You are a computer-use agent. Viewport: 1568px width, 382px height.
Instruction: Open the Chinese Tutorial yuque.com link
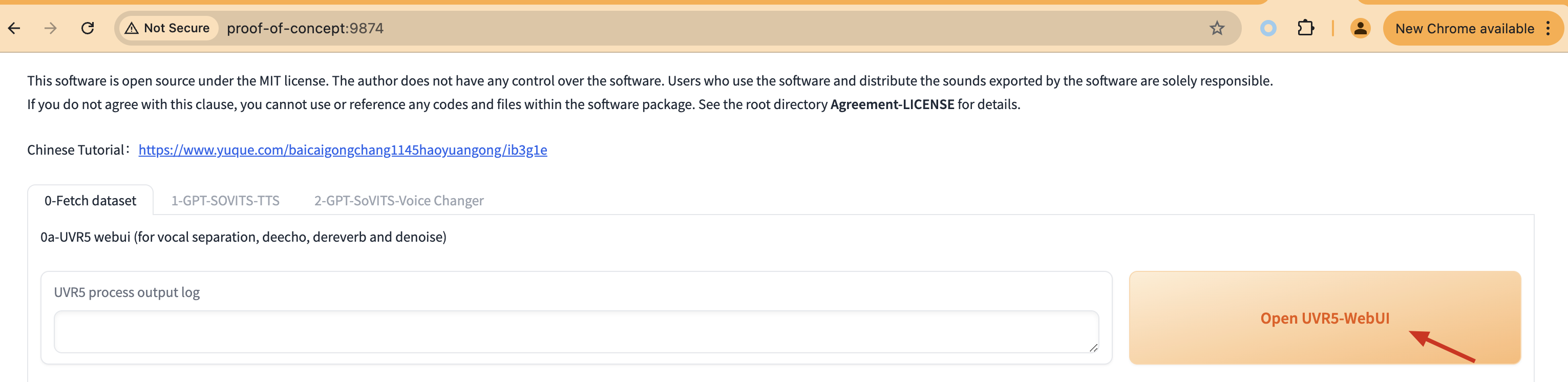343,150
